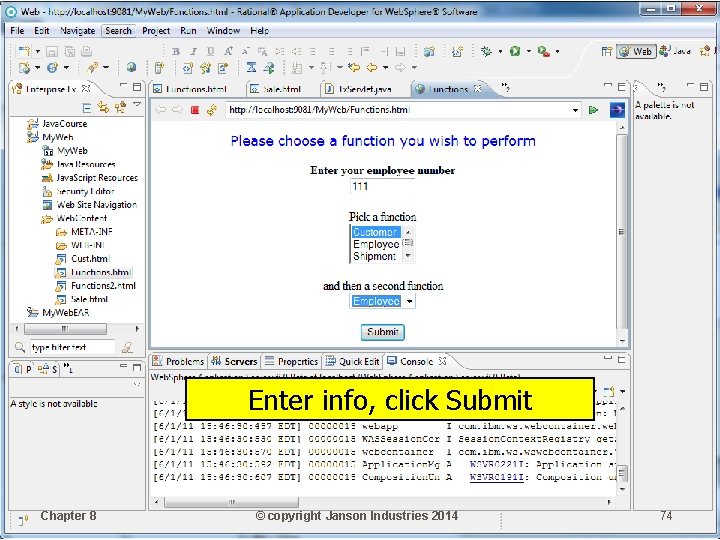Switch to the Servers tab
Screen dimensions: 720x540
[x=234, y=362]
